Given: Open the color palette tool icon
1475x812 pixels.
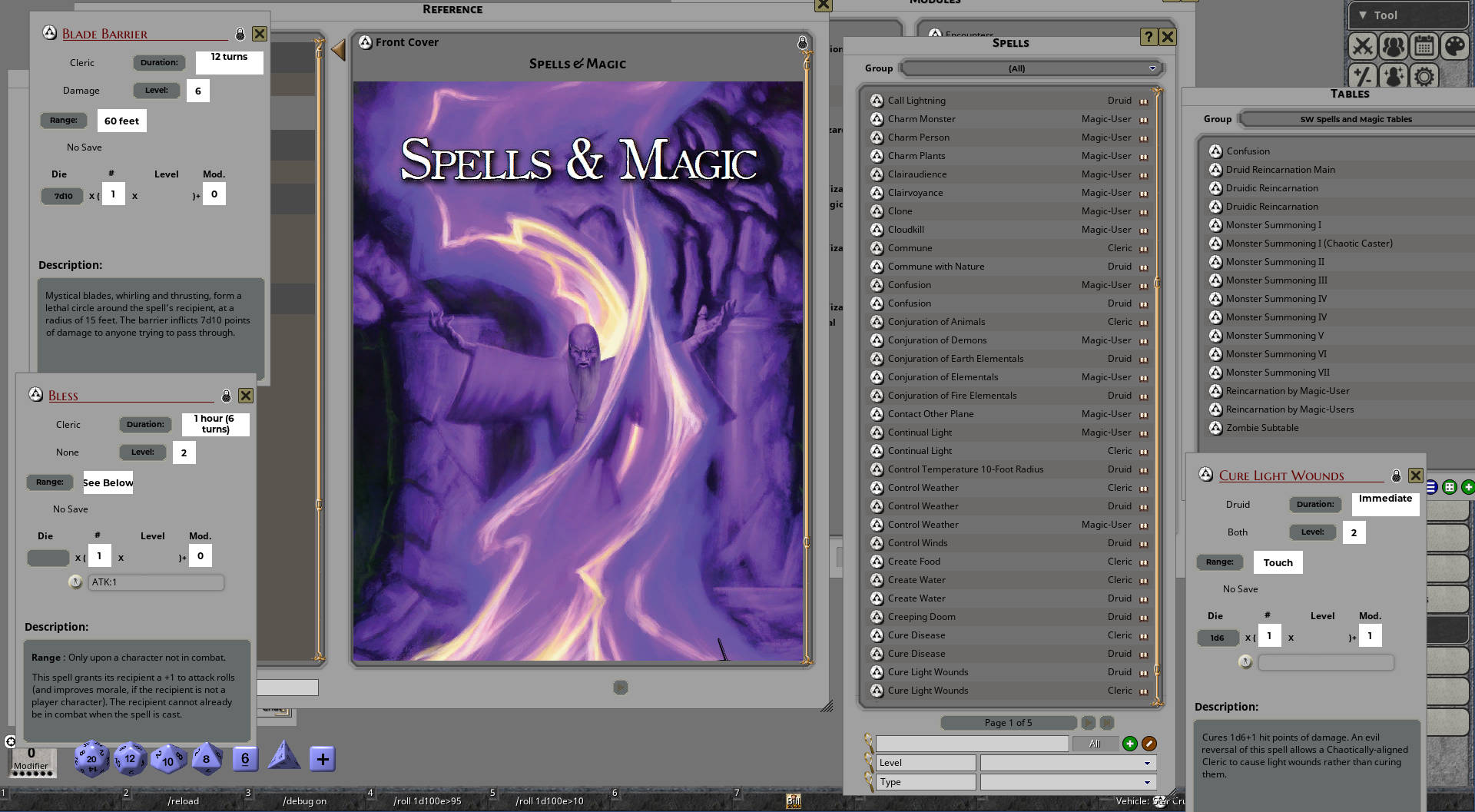Looking at the screenshot, I should coord(1454,47).
